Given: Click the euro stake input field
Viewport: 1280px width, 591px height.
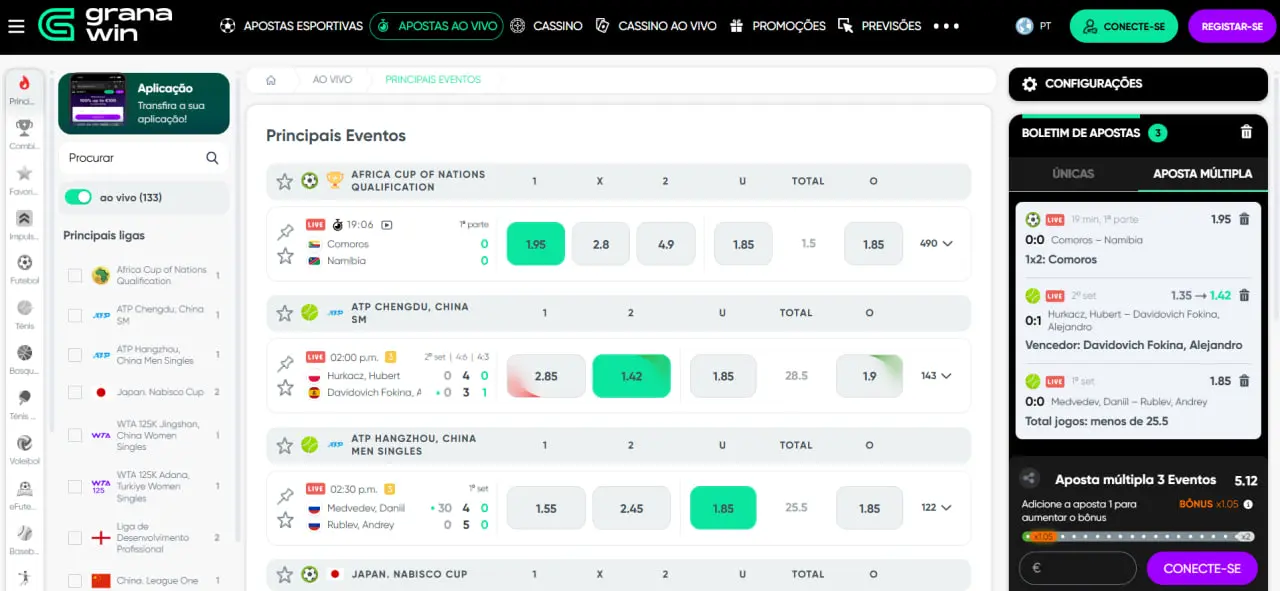Looking at the screenshot, I should pos(1078,568).
